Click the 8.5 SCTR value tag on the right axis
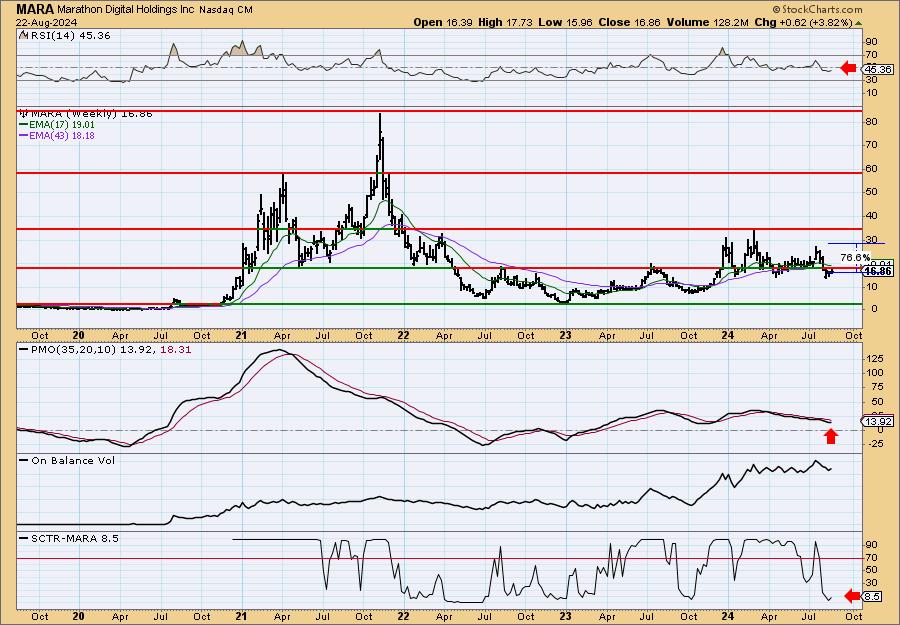This screenshot has width=900, height=625. [x=872, y=596]
